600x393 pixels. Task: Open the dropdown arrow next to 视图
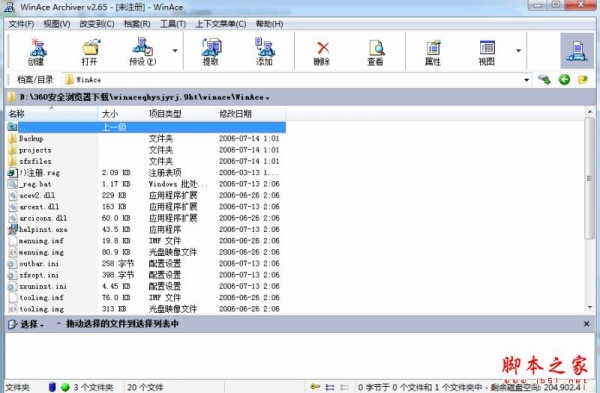tap(518, 51)
